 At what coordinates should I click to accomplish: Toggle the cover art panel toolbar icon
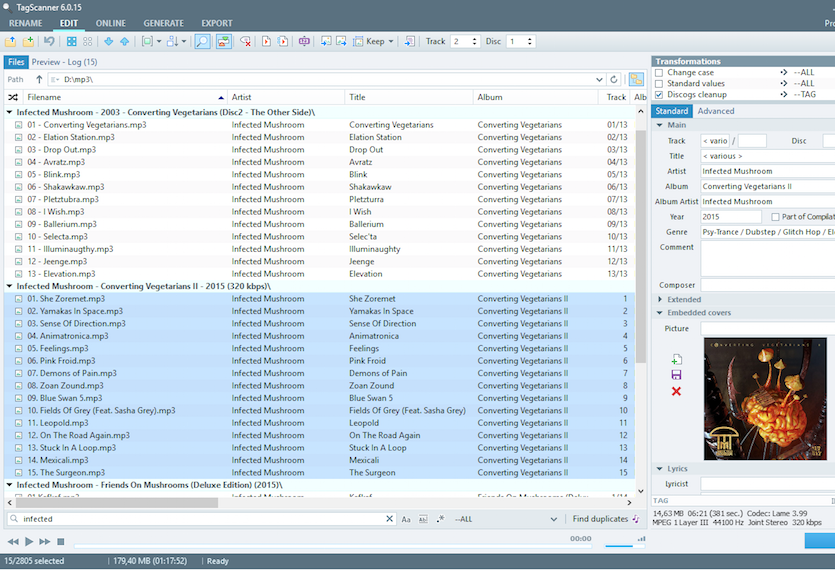pos(224,41)
